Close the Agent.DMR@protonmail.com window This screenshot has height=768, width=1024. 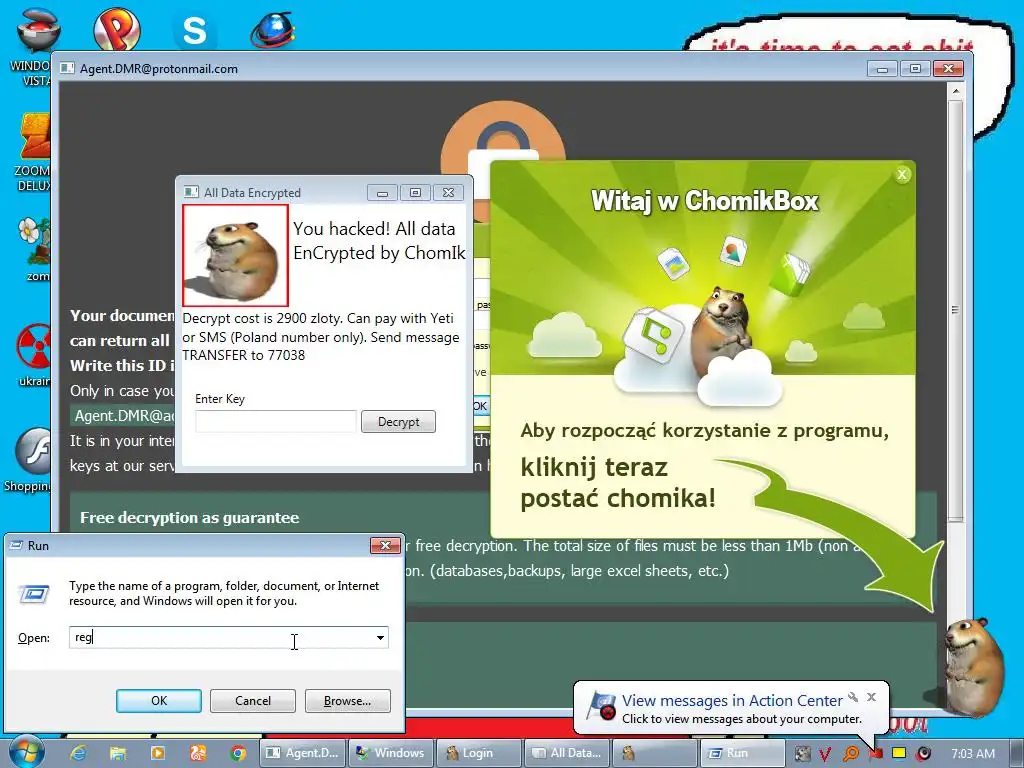coord(948,69)
